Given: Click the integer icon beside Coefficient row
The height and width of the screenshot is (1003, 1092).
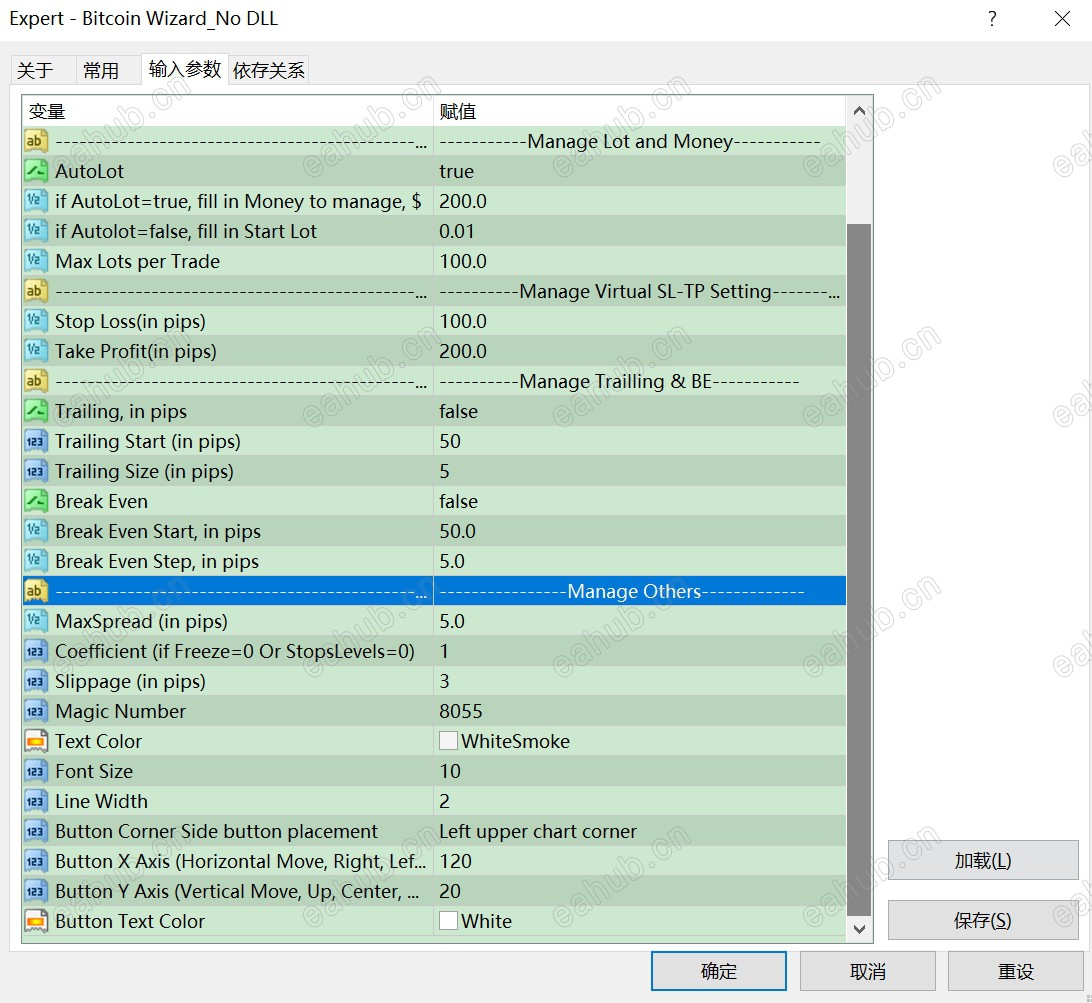Looking at the screenshot, I should point(36,650).
